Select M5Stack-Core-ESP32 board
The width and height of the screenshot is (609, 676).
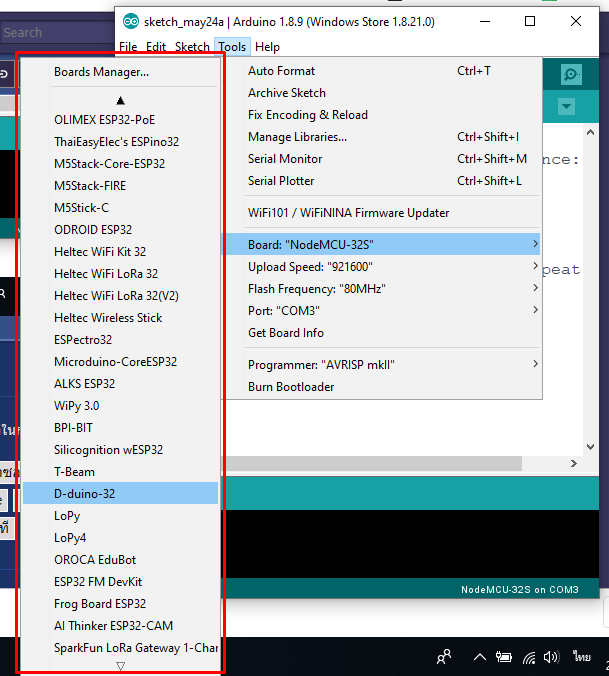[x=121, y=163]
